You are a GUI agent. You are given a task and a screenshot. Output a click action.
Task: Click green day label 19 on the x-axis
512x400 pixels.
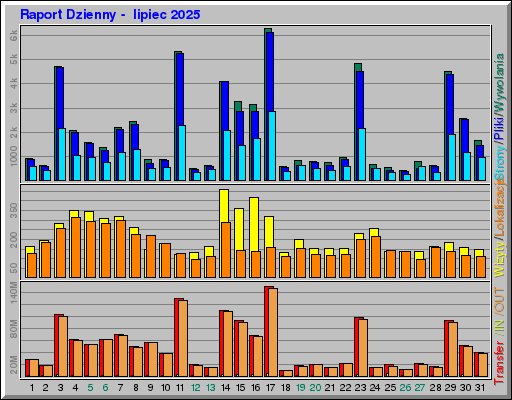pyautogui.click(x=301, y=388)
